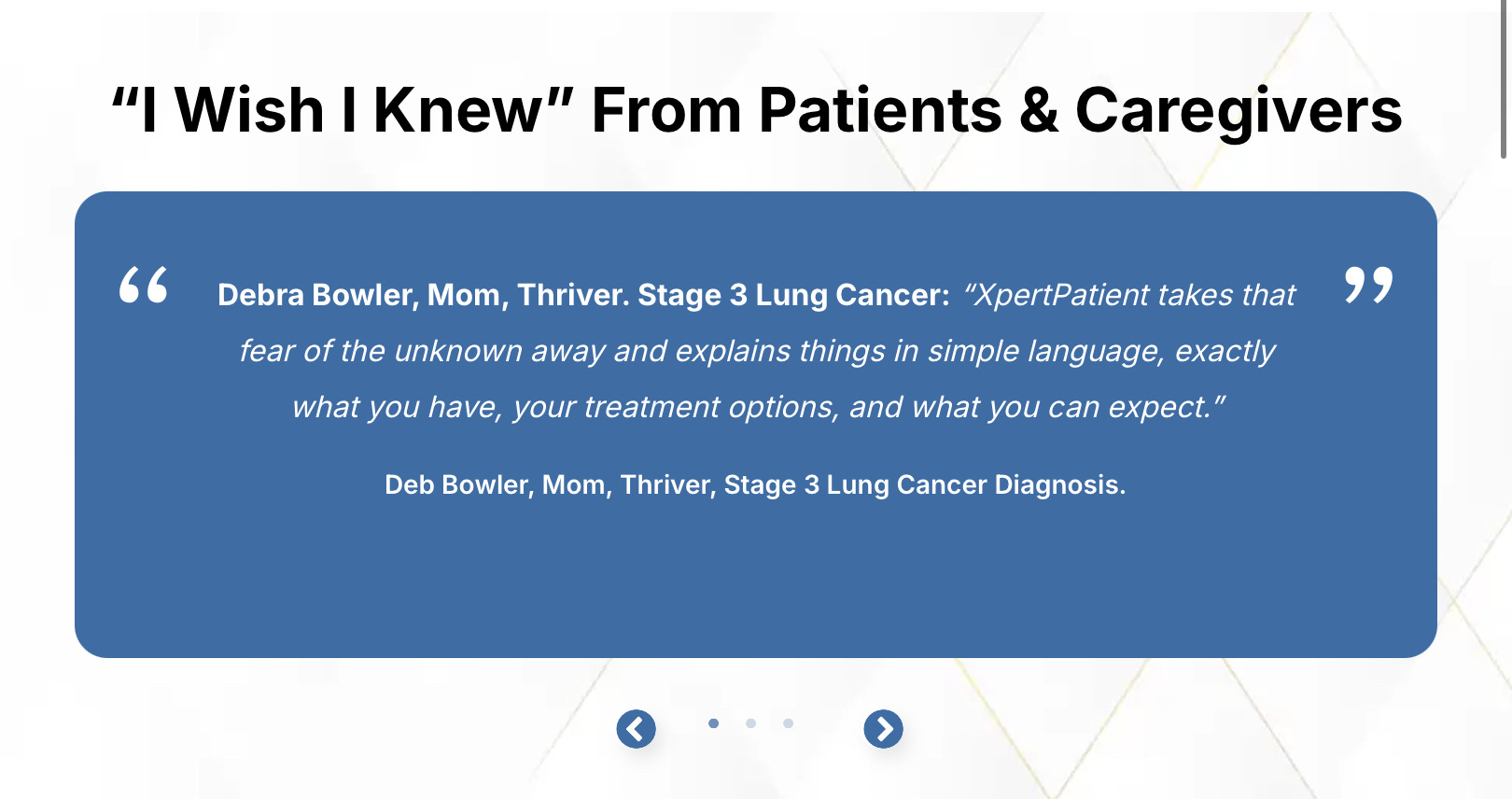Select the second carousel pagination dot
This screenshot has width=1512, height=799.
click(x=750, y=723)
